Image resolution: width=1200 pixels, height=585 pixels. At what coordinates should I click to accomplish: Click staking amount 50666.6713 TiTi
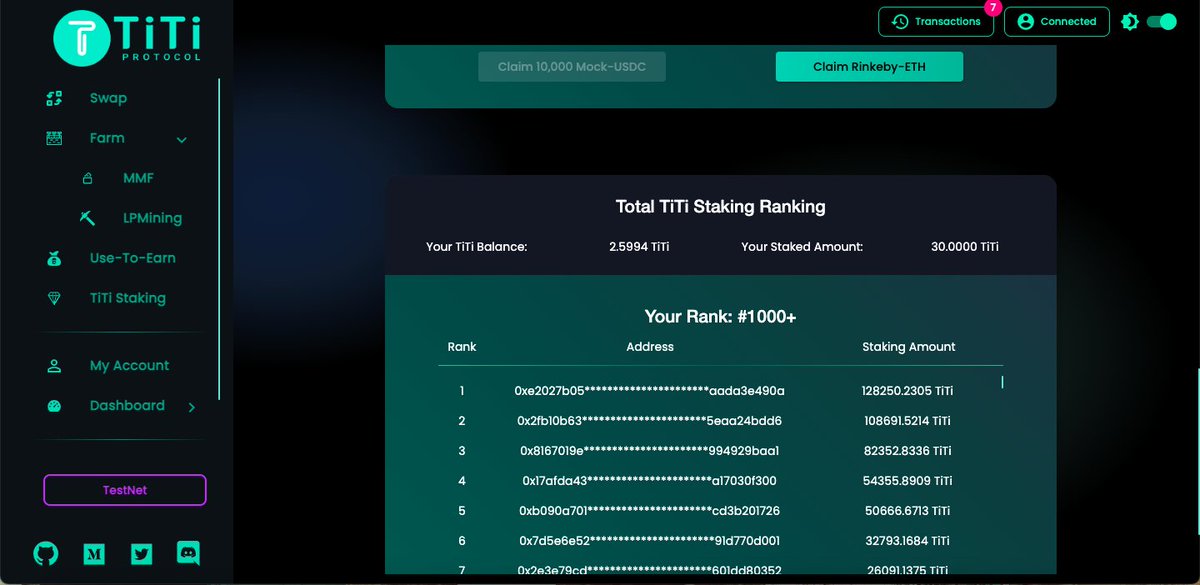point(908,511)
